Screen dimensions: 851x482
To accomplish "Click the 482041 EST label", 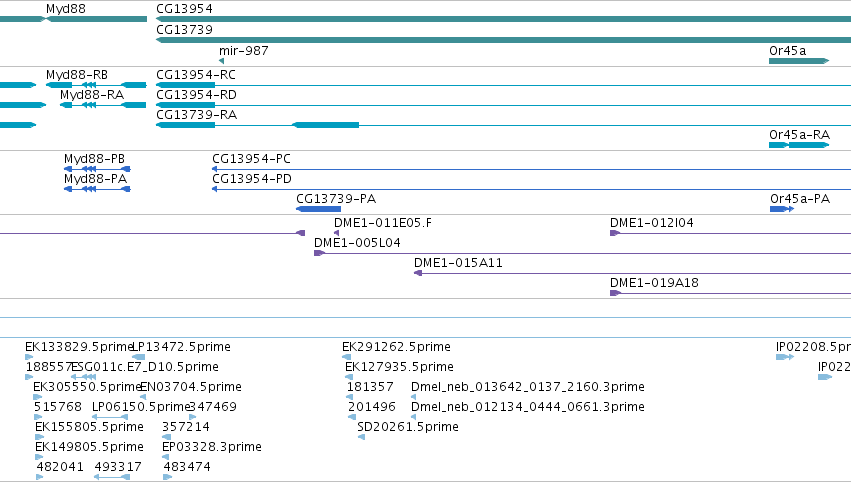I will click(x=60, y=467).
